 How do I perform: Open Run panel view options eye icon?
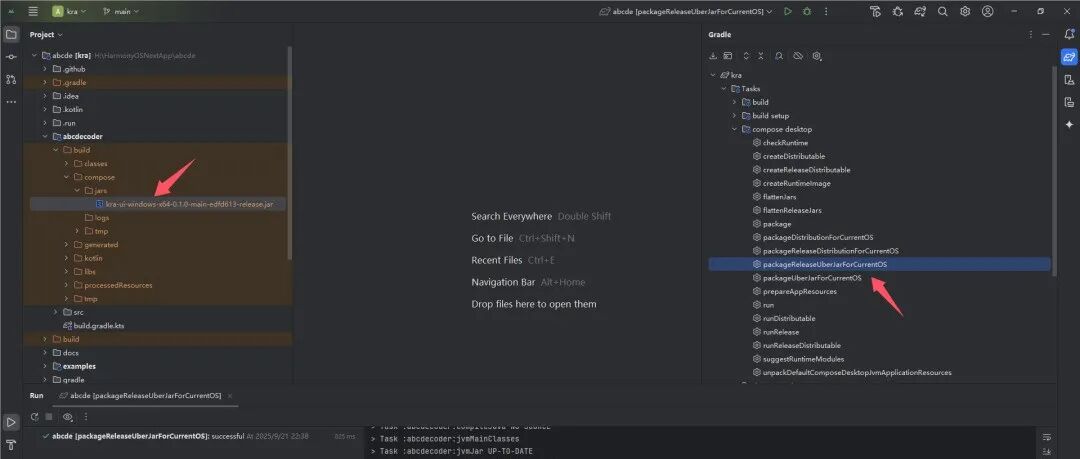(68, 417)
